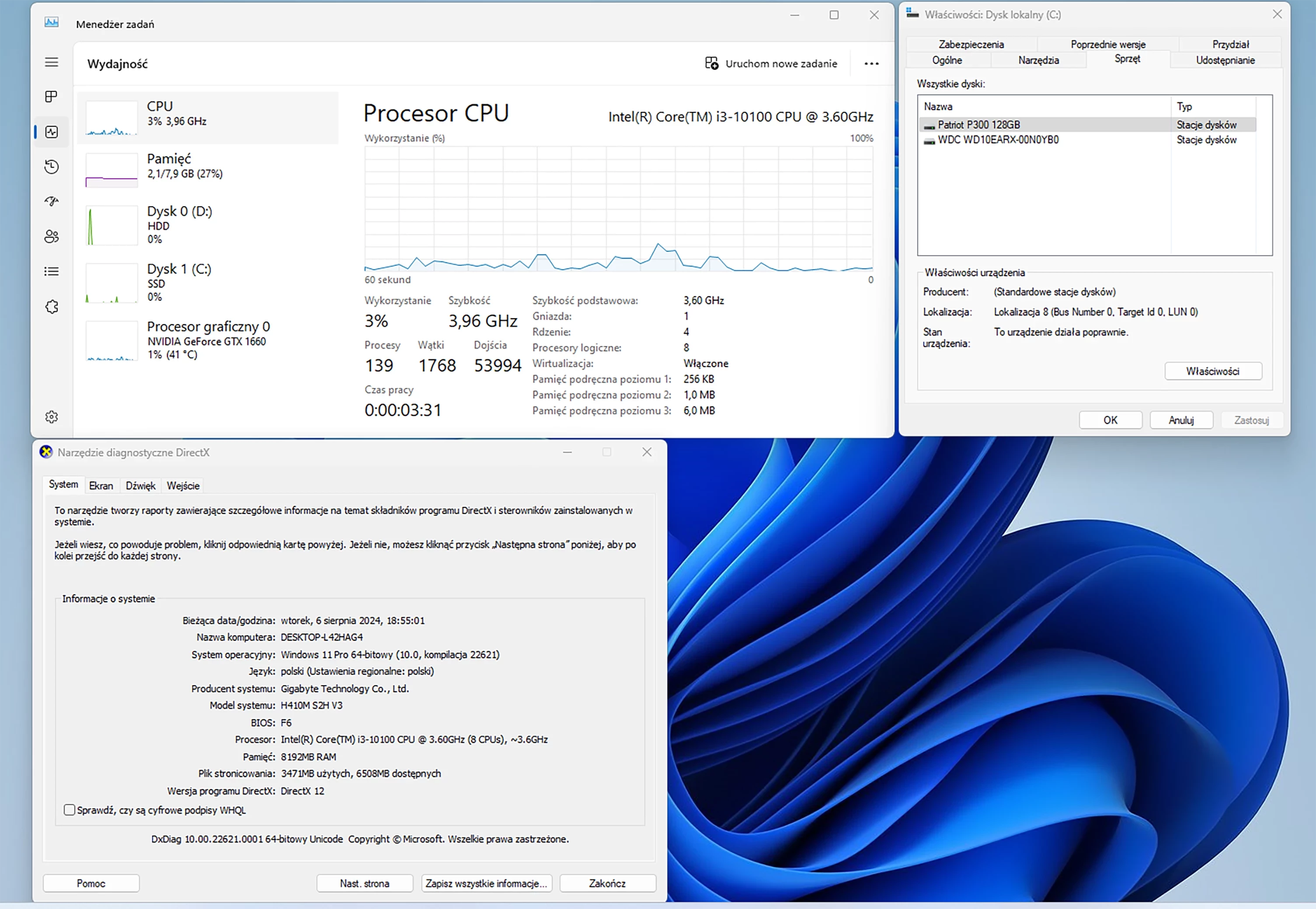The height and width of the screenshot is (909, 1316).
Task: Click the Nazwa column header
Action: pos(1045,107)
